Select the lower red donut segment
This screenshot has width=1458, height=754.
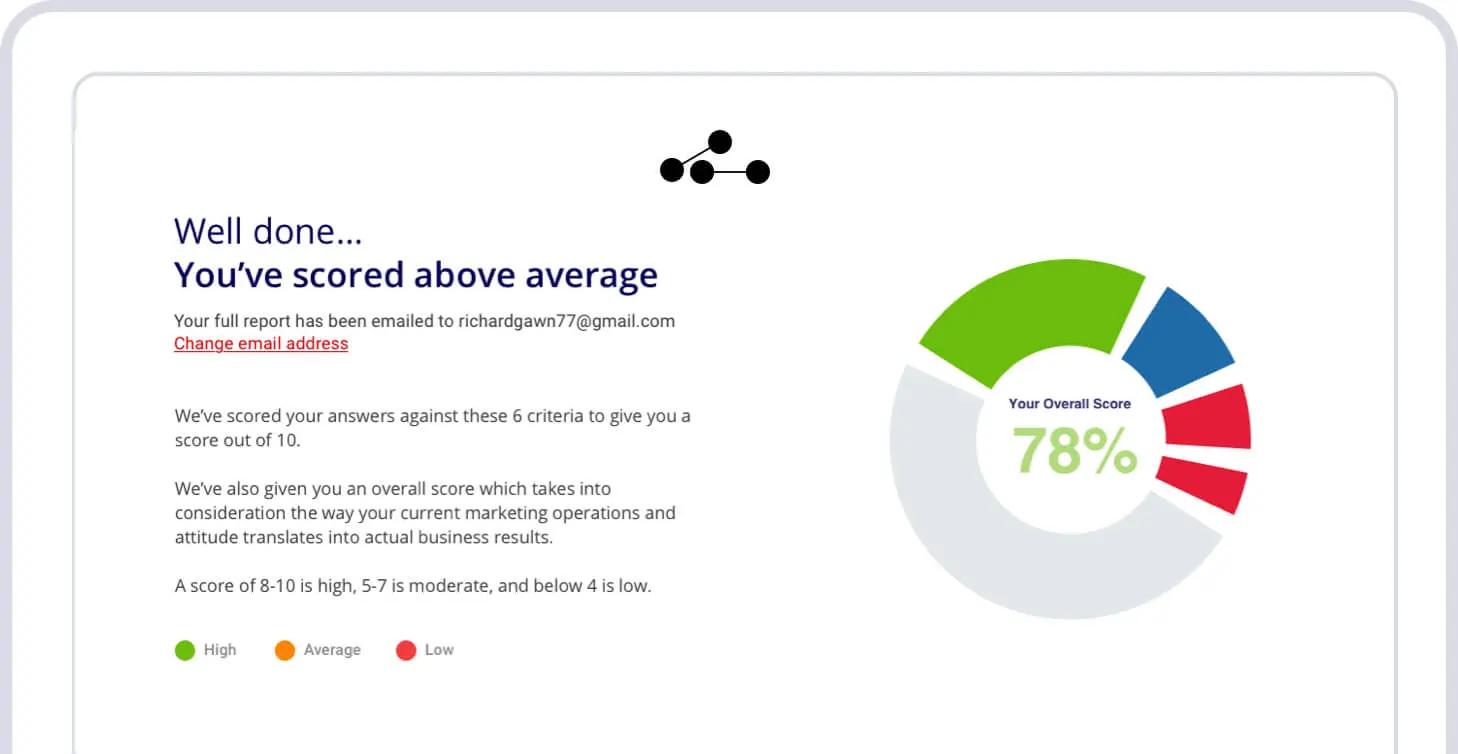click(x=1202, y=482)
